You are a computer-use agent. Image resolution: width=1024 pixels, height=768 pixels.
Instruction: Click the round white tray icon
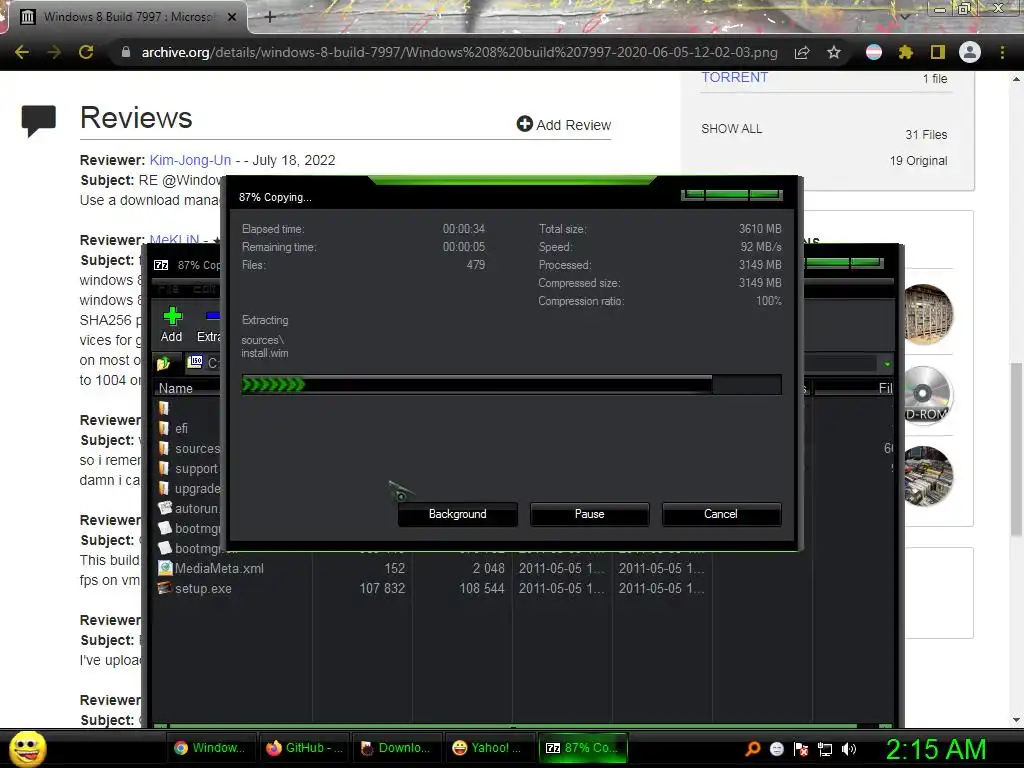pyautogui.click(x=776, y=749)
